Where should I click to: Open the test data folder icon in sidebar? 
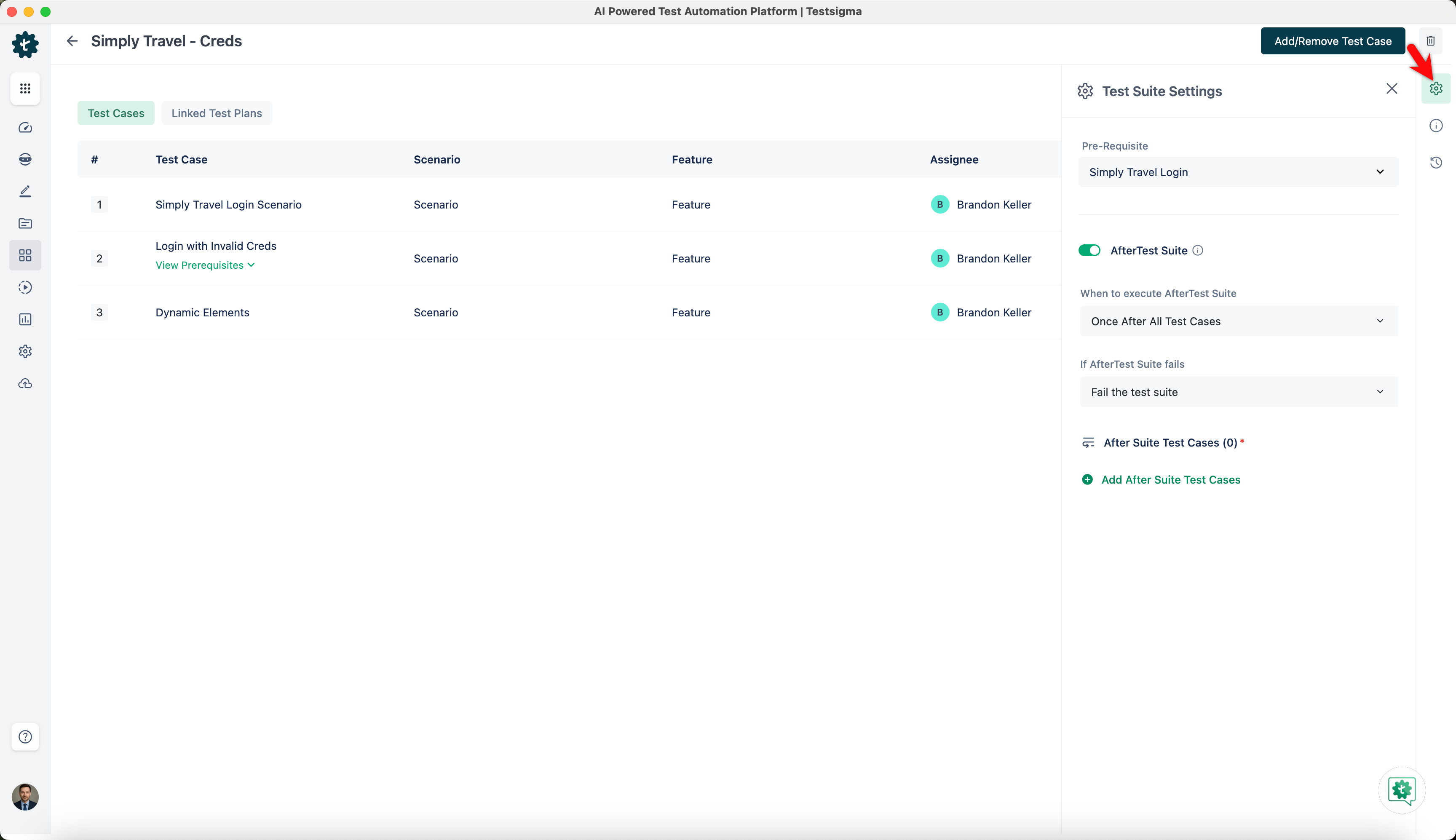(25, 223)
